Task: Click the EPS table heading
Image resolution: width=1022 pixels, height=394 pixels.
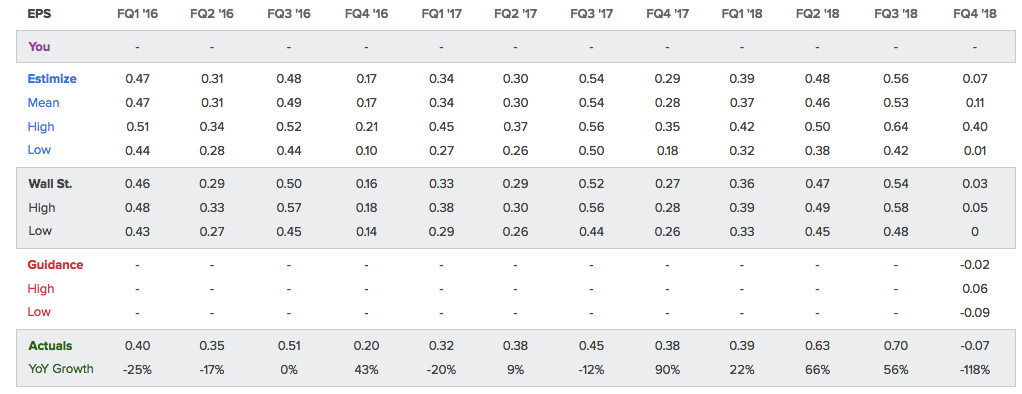Action: pyautogui.click(x=39, y=14)
